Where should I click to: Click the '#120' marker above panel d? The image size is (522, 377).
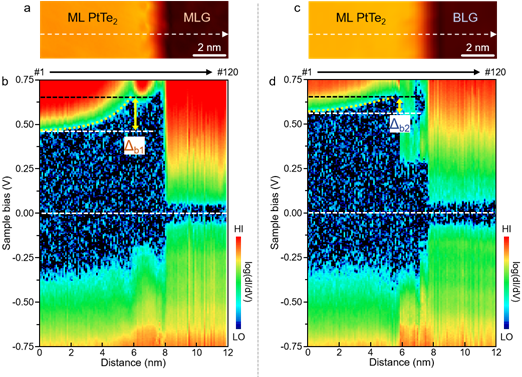496,72
